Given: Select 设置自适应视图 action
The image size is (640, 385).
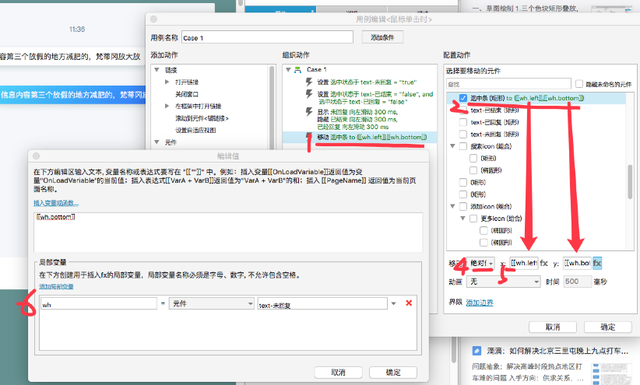Looking at the screenshot, I should 196,130.
